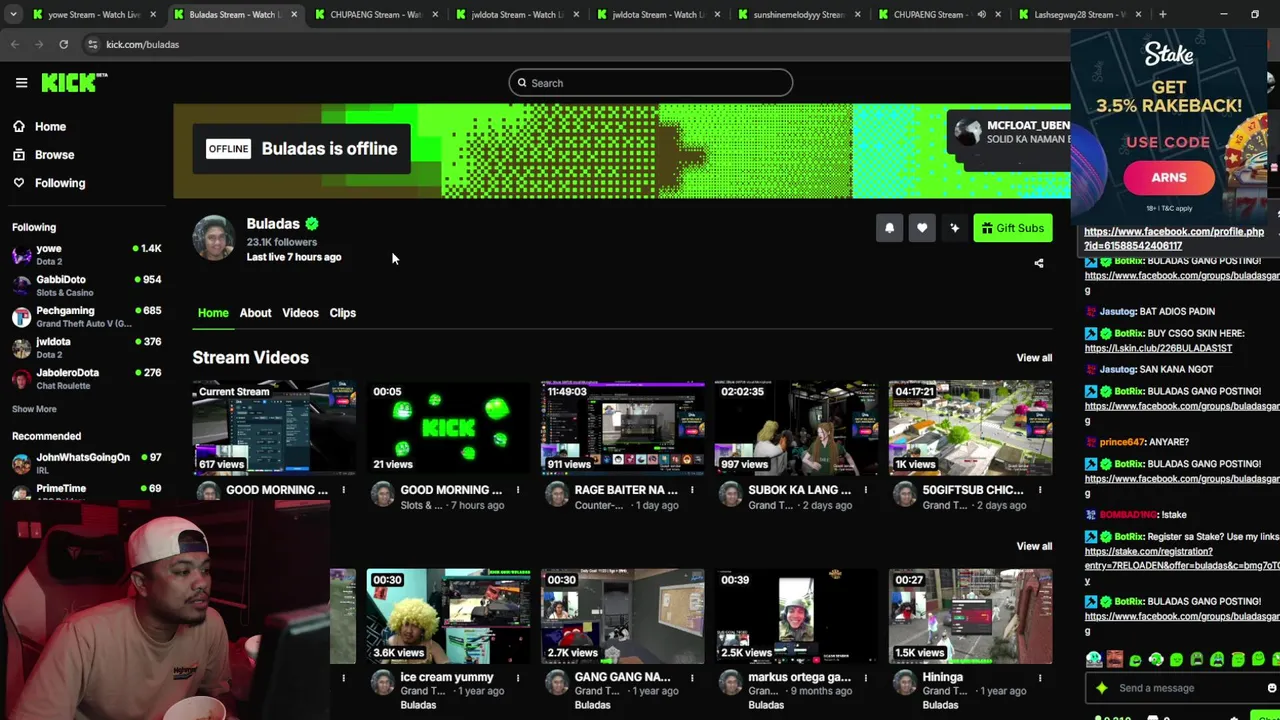The height and width of the screenshot is (720, 1280).
Task: Play the GANG GANG NA clip thumbnail
Action: pyautogui.click(x=622, y=616)
